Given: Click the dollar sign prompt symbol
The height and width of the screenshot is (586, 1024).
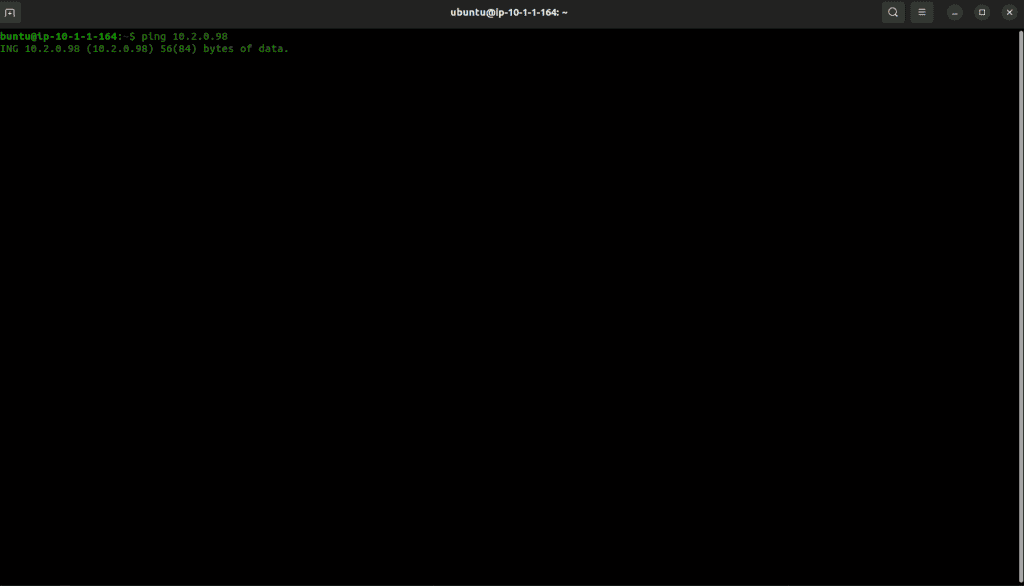Looking at the screenshot, I should point(132,36).
